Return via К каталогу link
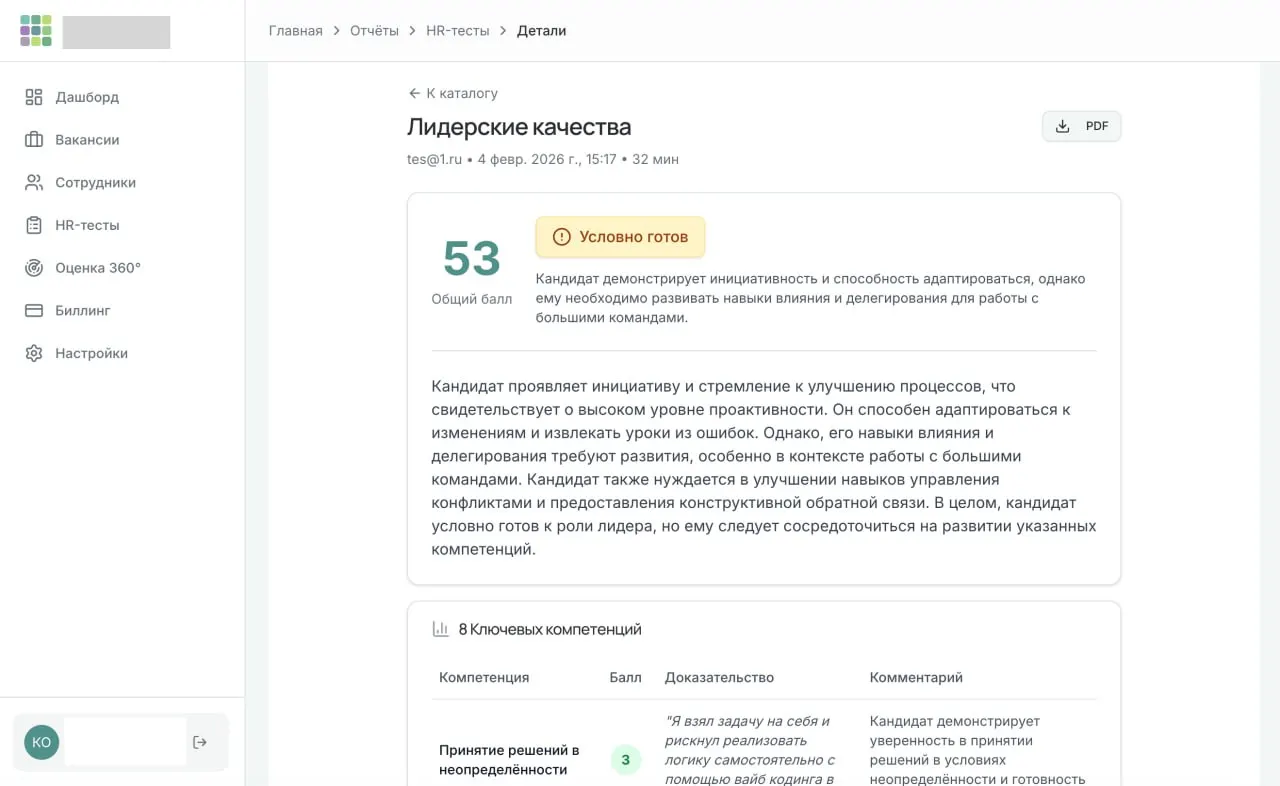 453,93
